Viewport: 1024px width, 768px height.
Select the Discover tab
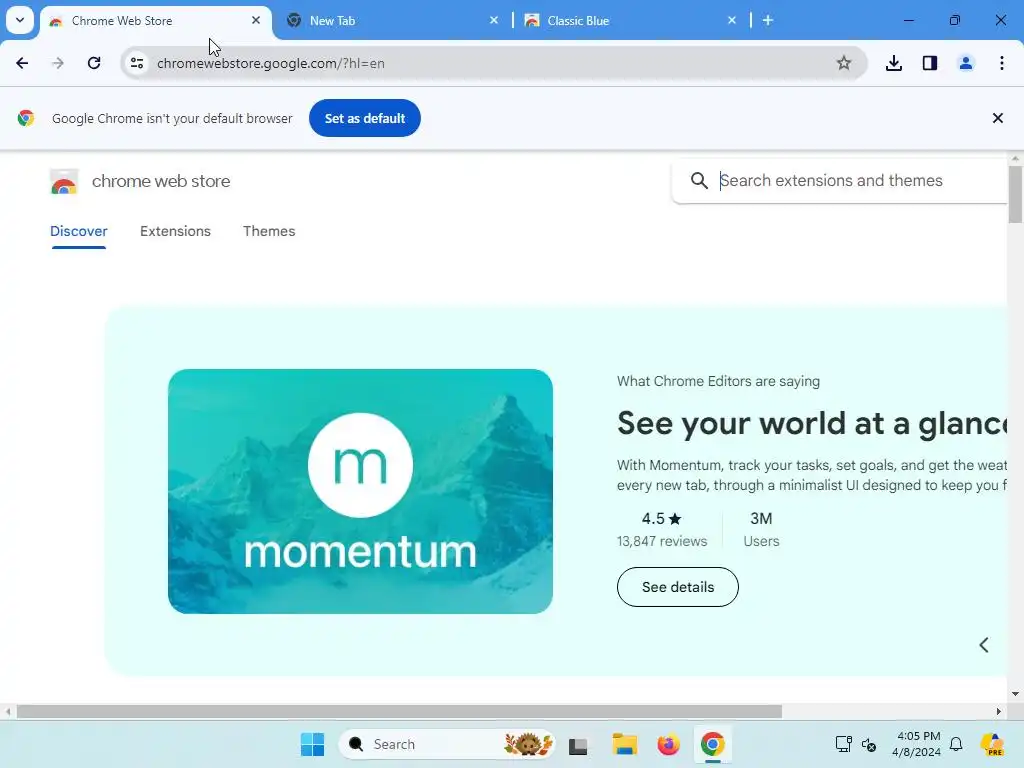tap(78, 231)
